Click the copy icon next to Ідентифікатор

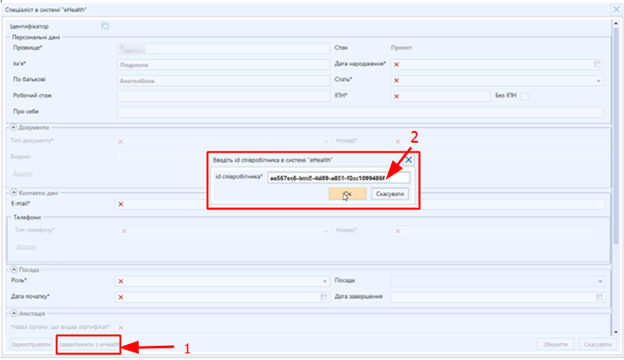tap(105, 26)
